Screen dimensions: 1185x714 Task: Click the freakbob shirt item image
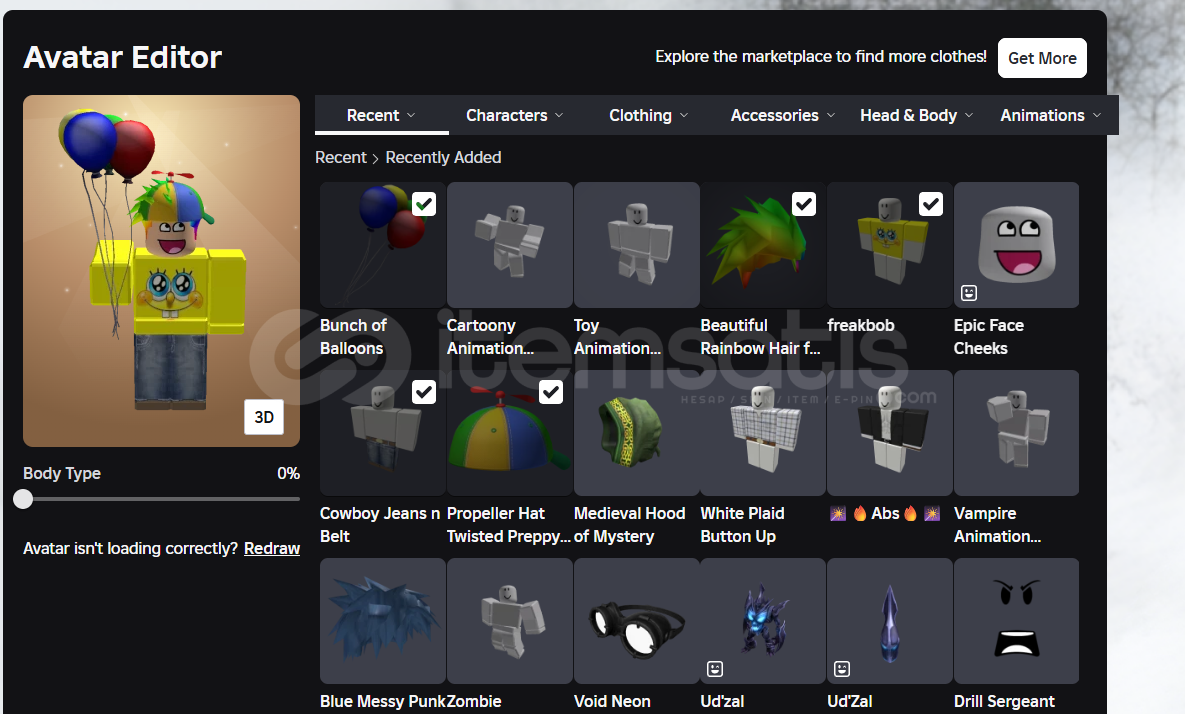[x=890, y=245]
